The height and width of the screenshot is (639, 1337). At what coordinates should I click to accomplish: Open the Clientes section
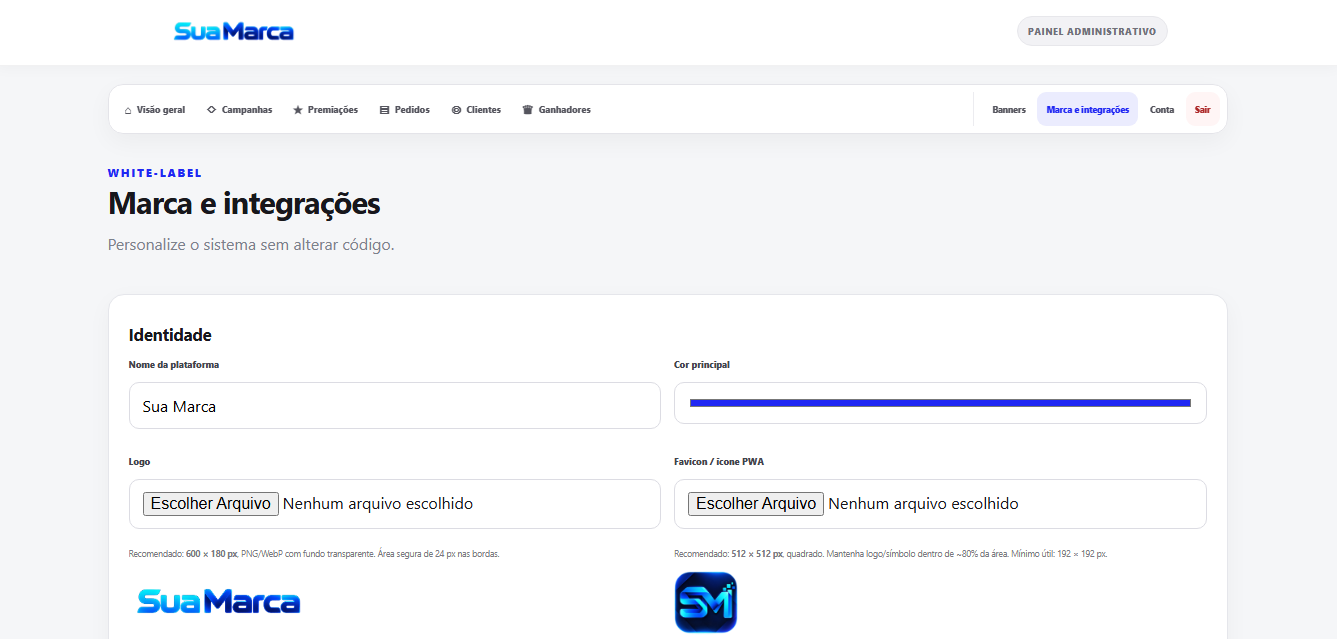476,110
